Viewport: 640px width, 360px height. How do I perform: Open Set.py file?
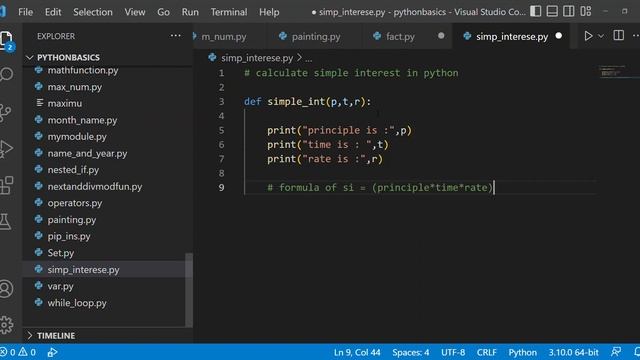click(x=61, y=253)
